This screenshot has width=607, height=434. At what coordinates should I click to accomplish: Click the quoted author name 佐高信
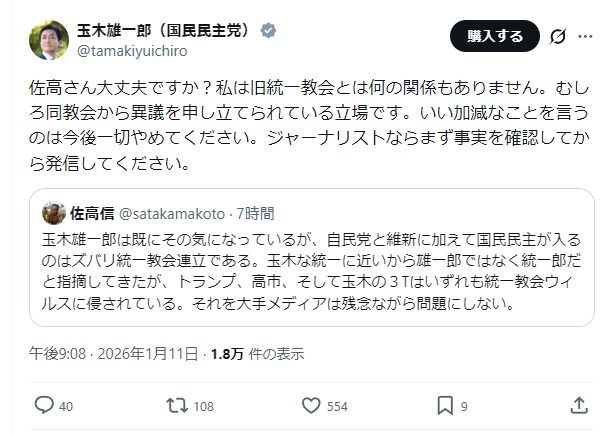tap(92, 213)
